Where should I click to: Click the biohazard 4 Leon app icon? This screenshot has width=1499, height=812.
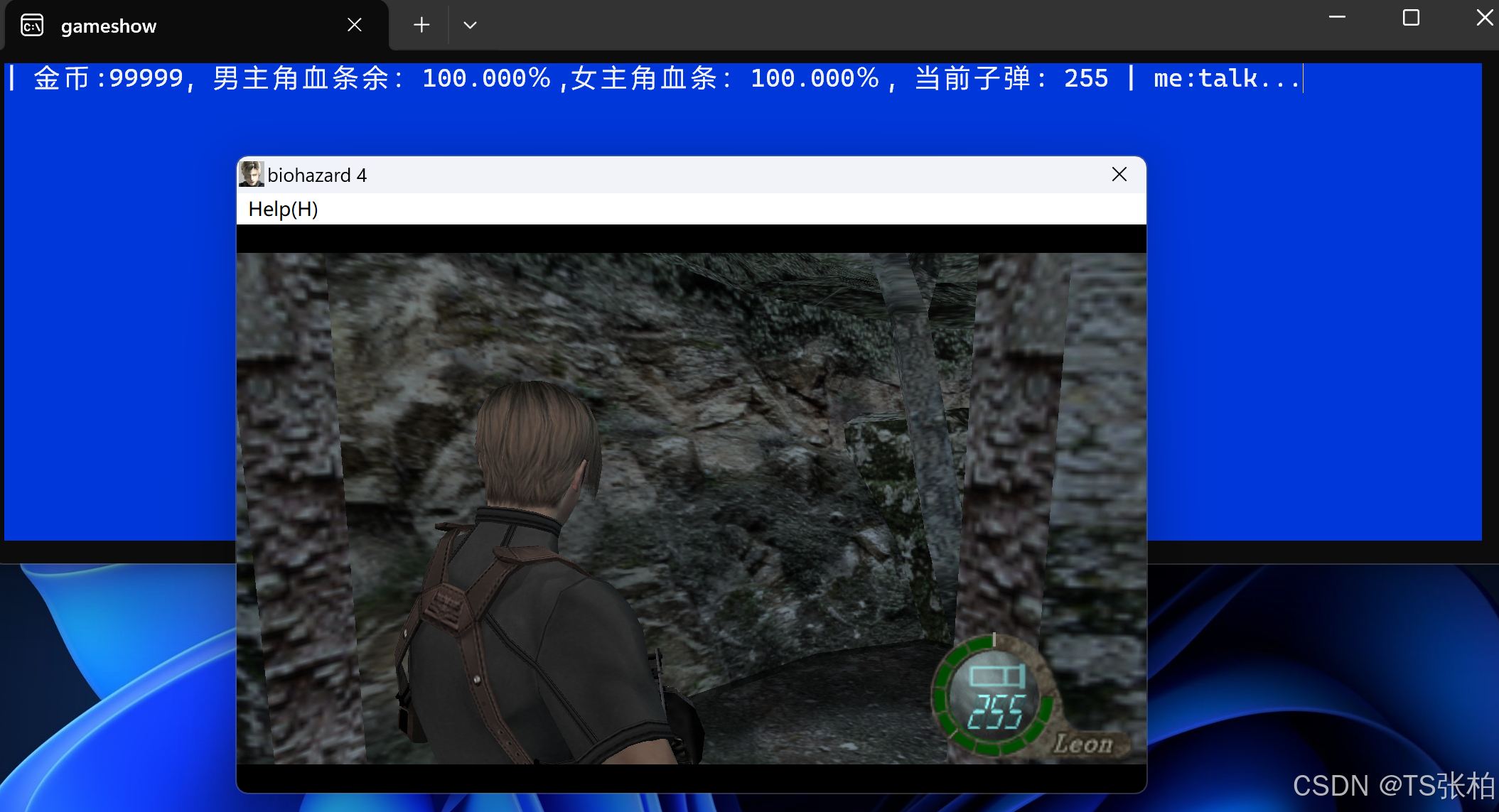pyautogui.click(x=251, y=174)
